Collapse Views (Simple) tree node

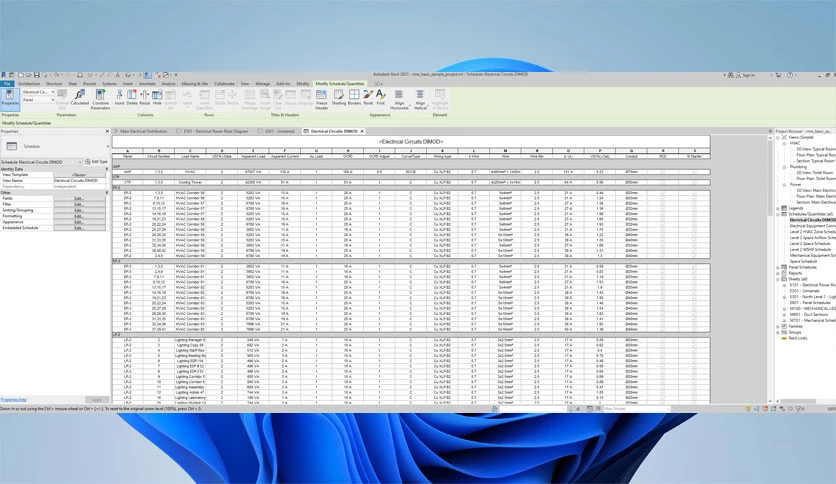point(778,138)
